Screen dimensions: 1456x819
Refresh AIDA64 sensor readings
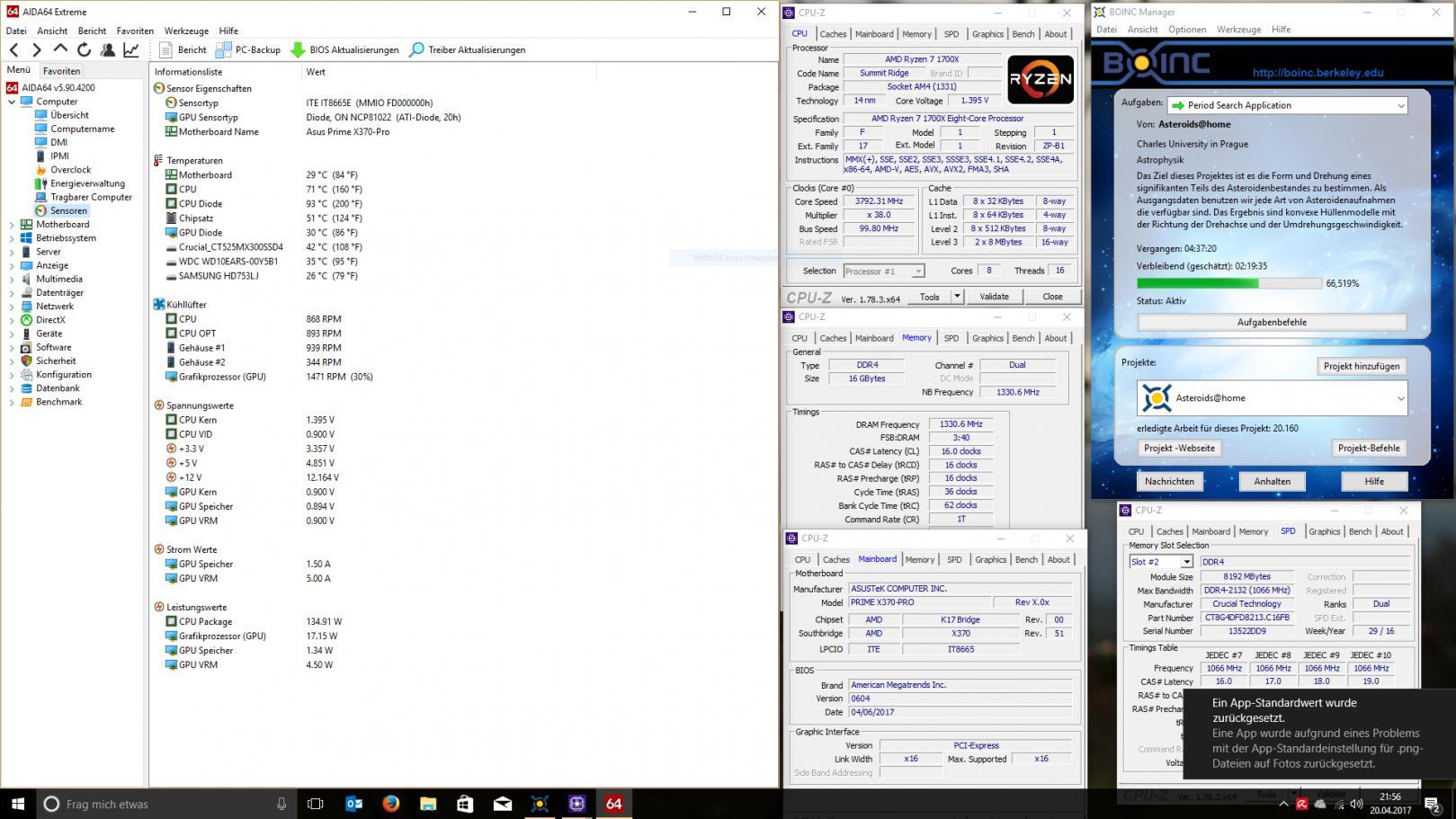tap(84, 50)
